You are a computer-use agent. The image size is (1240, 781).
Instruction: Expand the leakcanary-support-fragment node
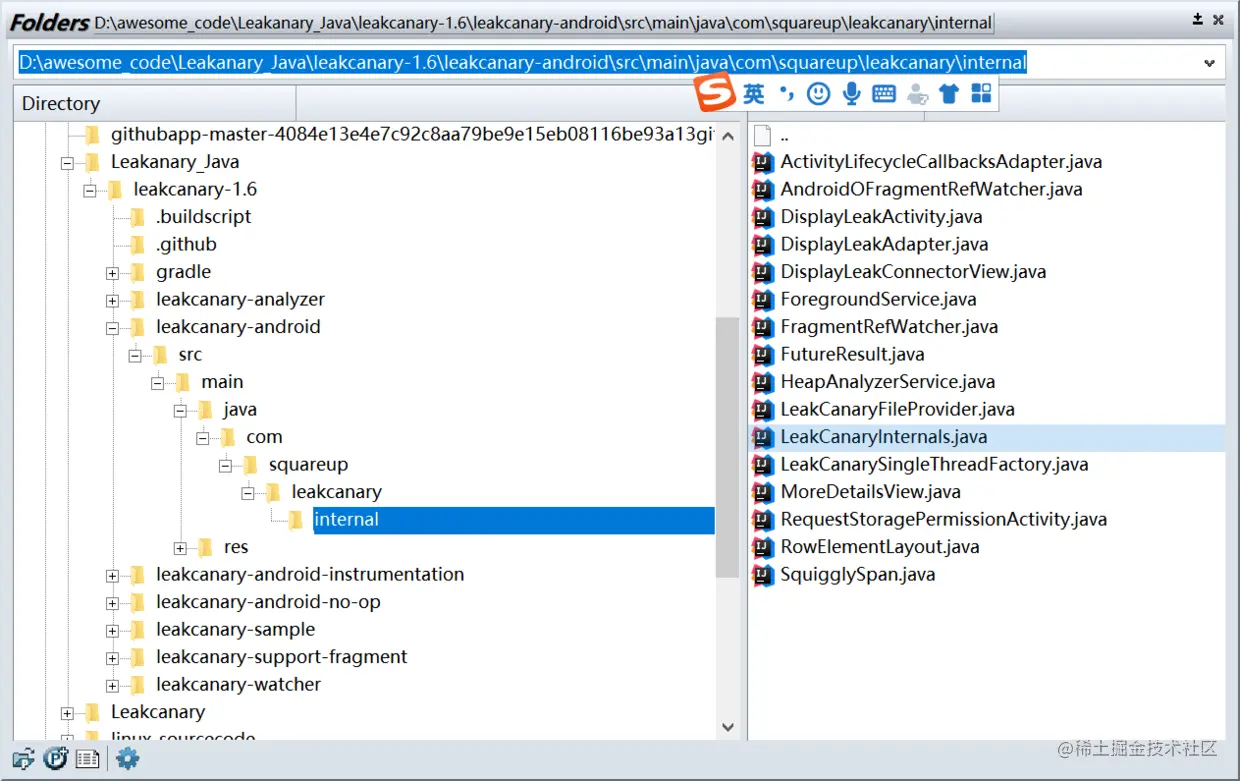click(112, 658)
